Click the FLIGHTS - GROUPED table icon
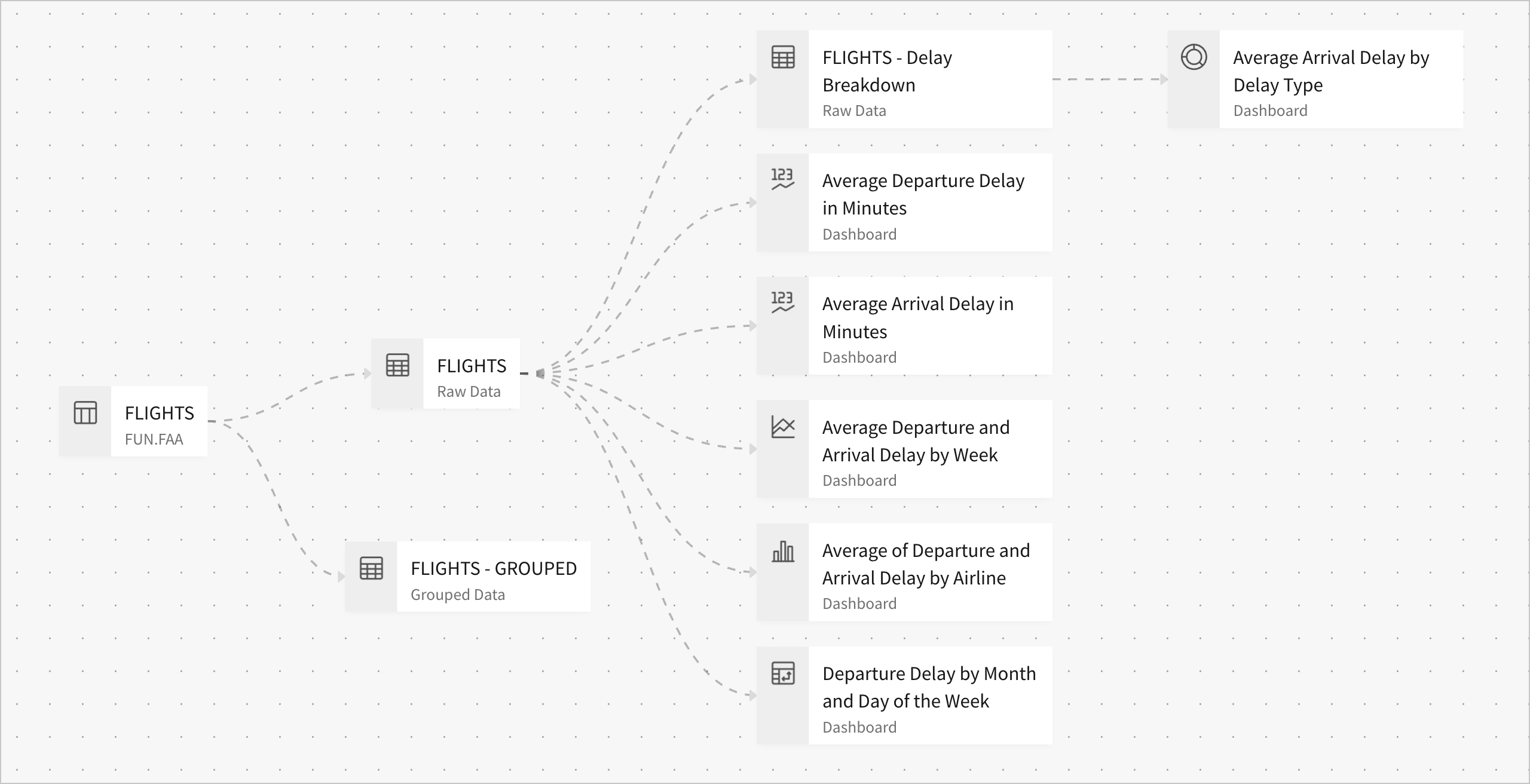 [371, 568]
